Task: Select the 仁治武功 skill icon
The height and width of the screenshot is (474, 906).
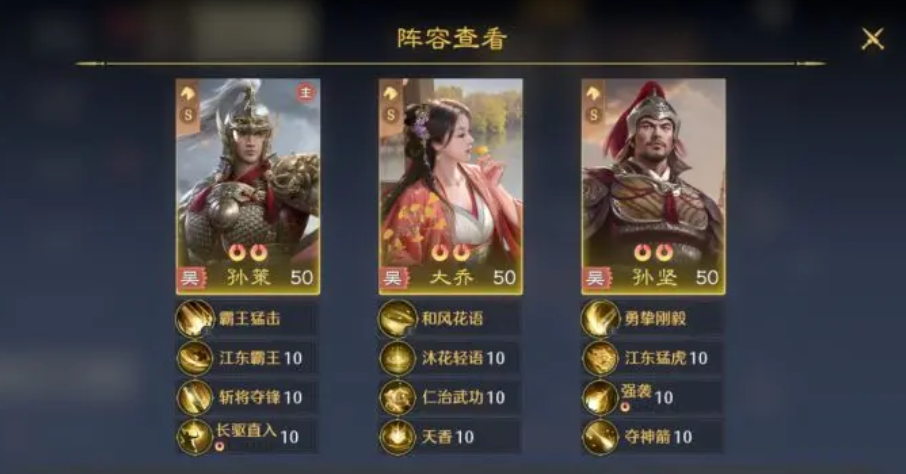Action: pyautogui.click(x=398, y=397)
